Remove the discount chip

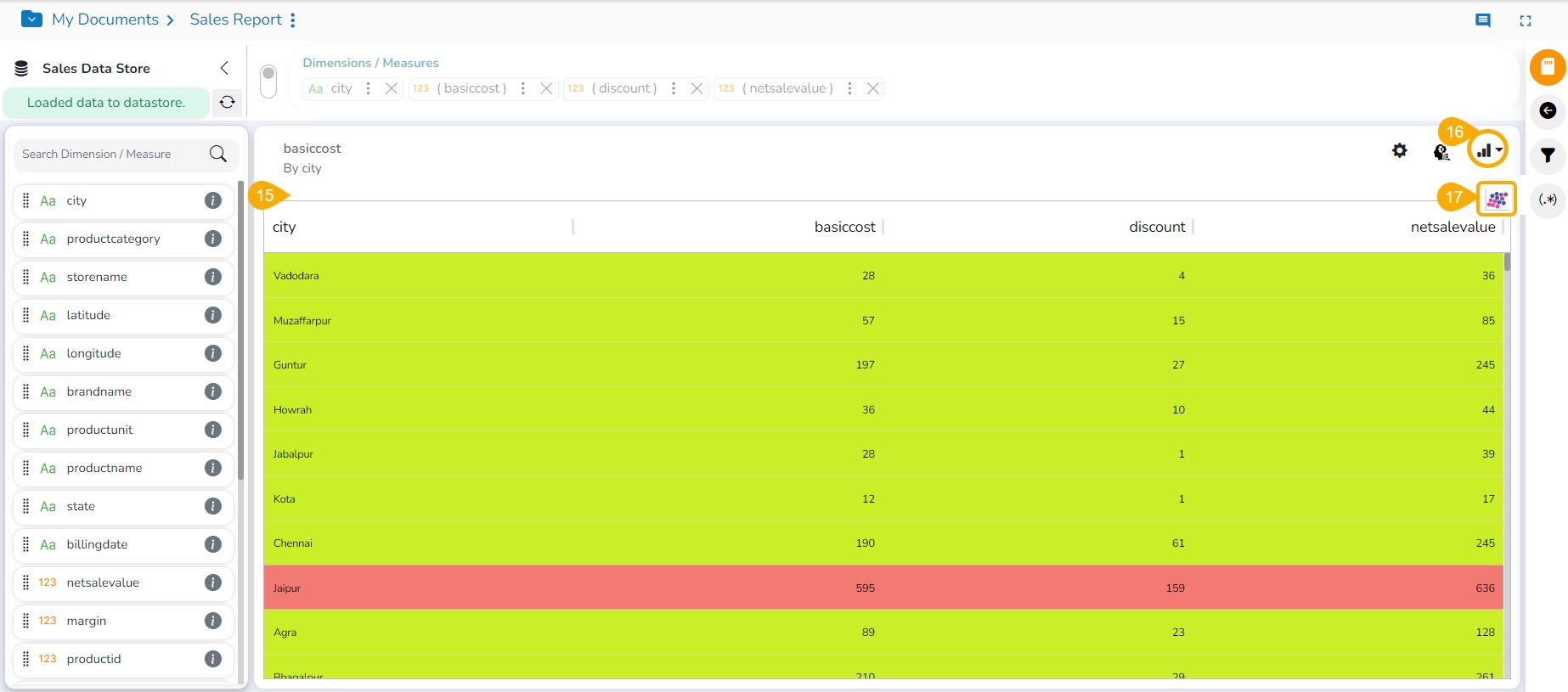pyautogui.click(x=697, y=88)
